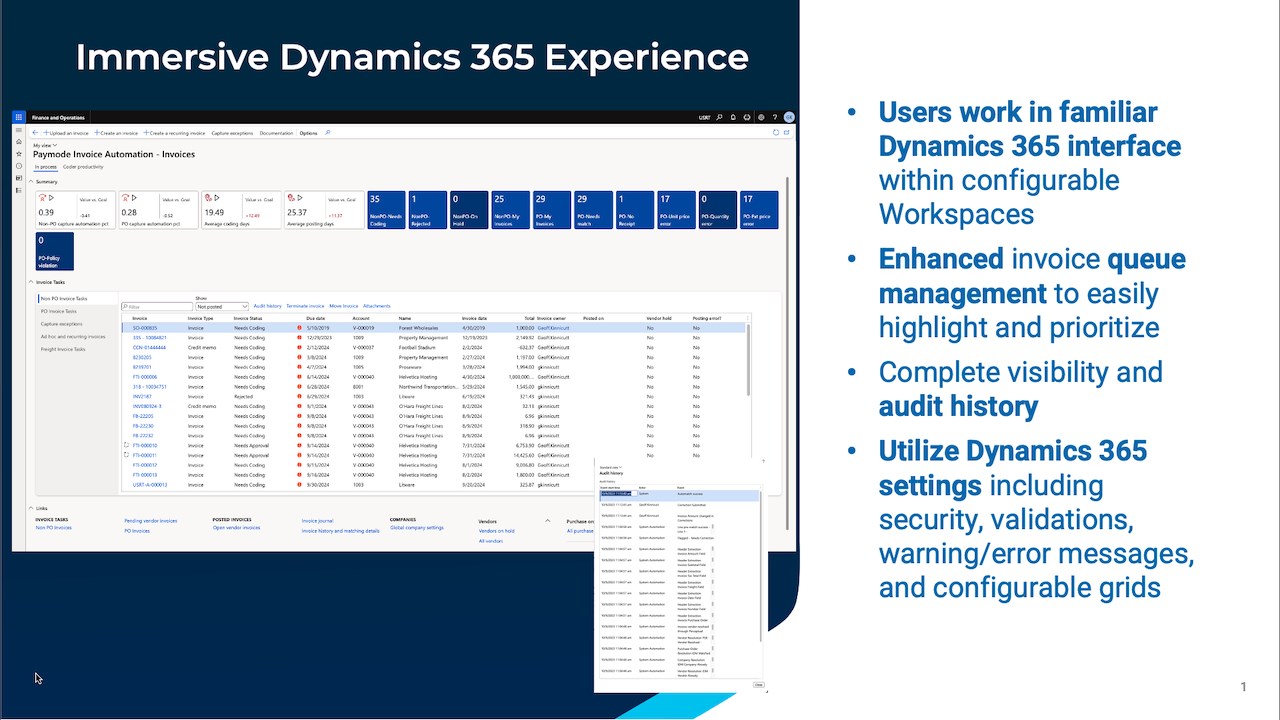The image size is (1280, 720).
Task: Collapse the Vendors links group chevron
Action: pos(548,520)
